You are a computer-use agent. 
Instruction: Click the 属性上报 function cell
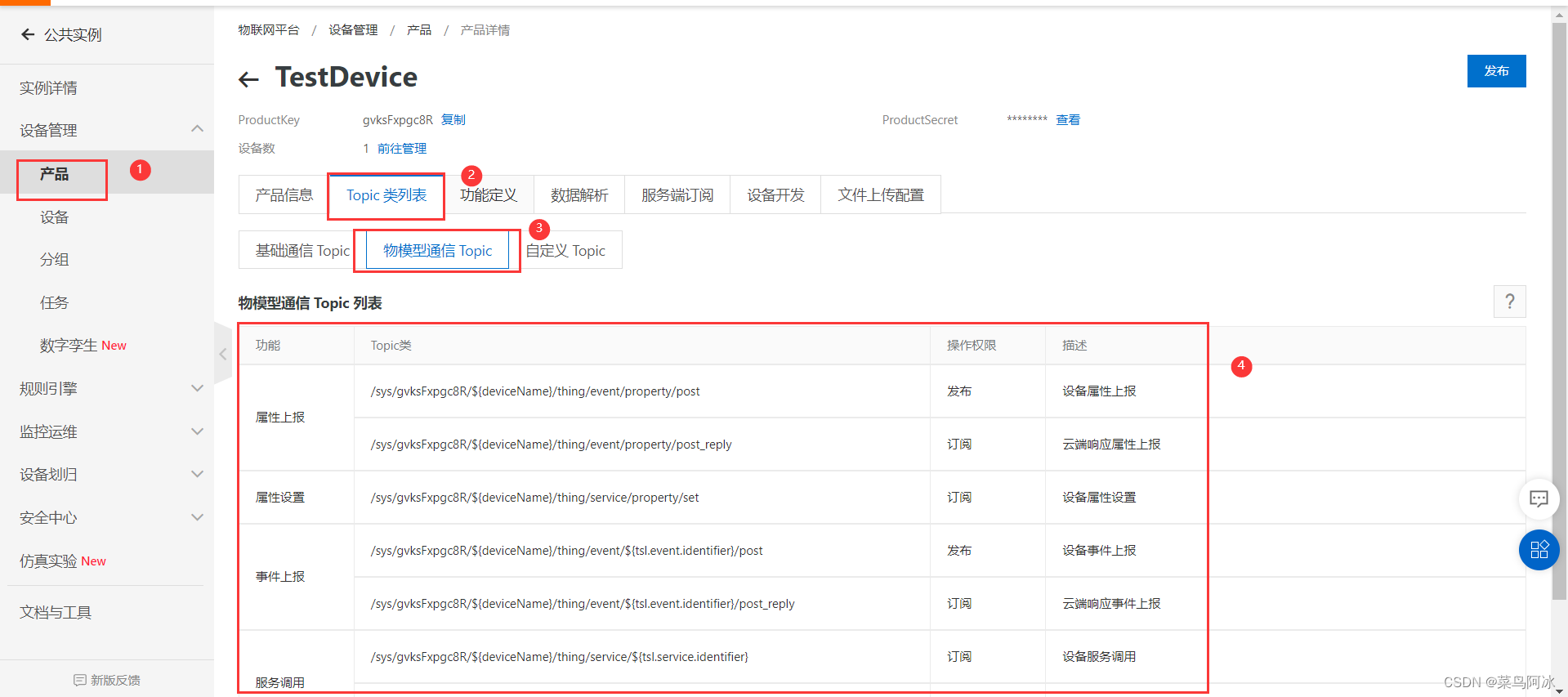tap(279, 417)
